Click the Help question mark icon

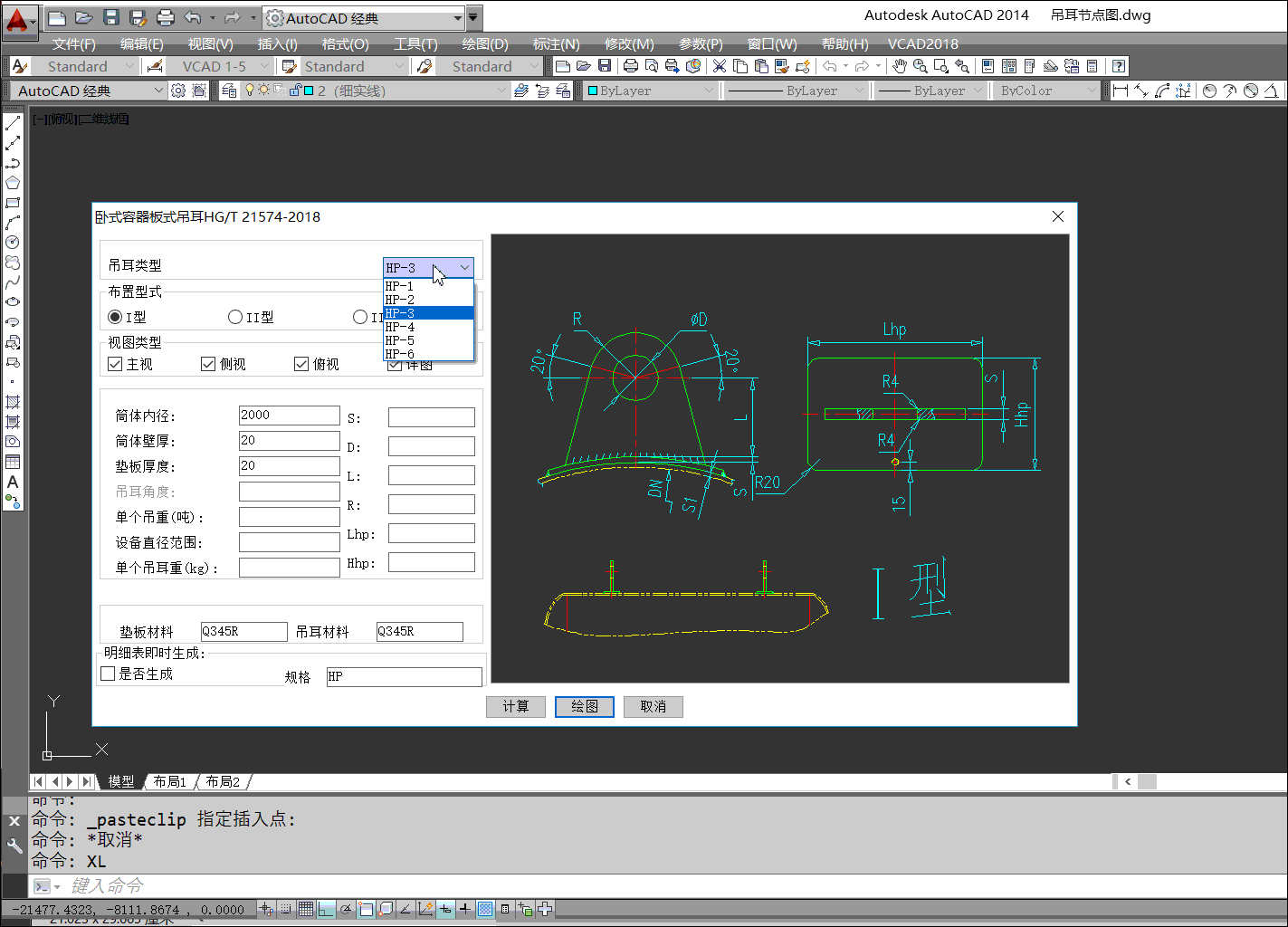click(1119, 66)
